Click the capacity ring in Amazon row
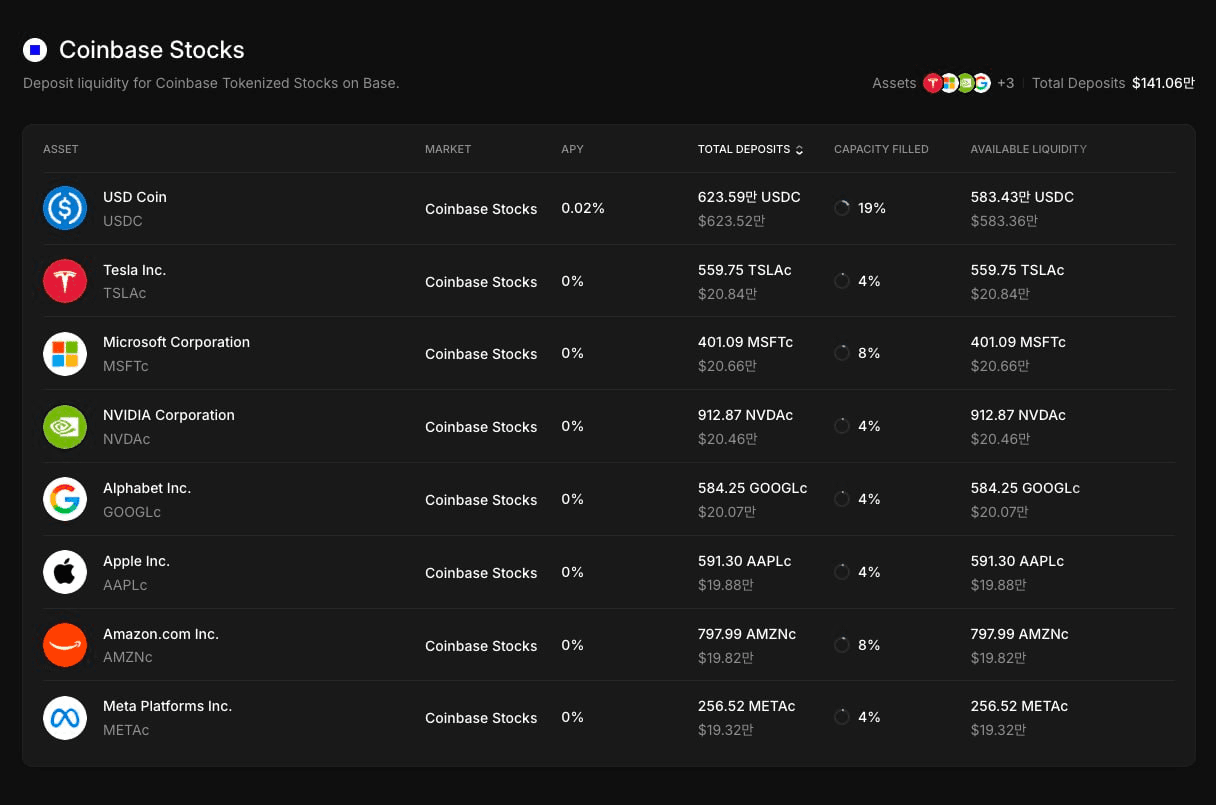The width and height of the screenshot is (1216, 805). pyautogui.click(x=842, y=645)
